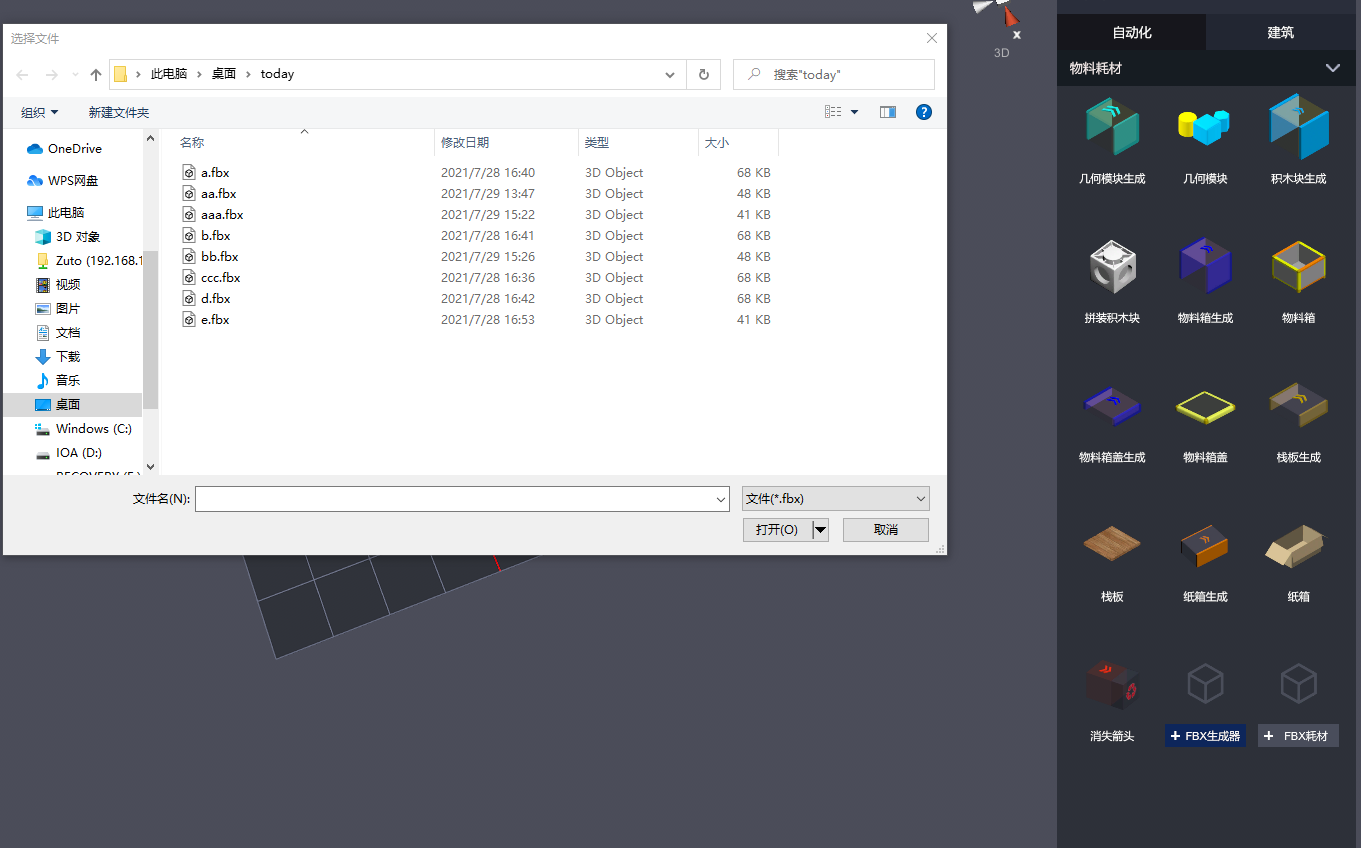Click the FBX生成器 add button

1205,736
